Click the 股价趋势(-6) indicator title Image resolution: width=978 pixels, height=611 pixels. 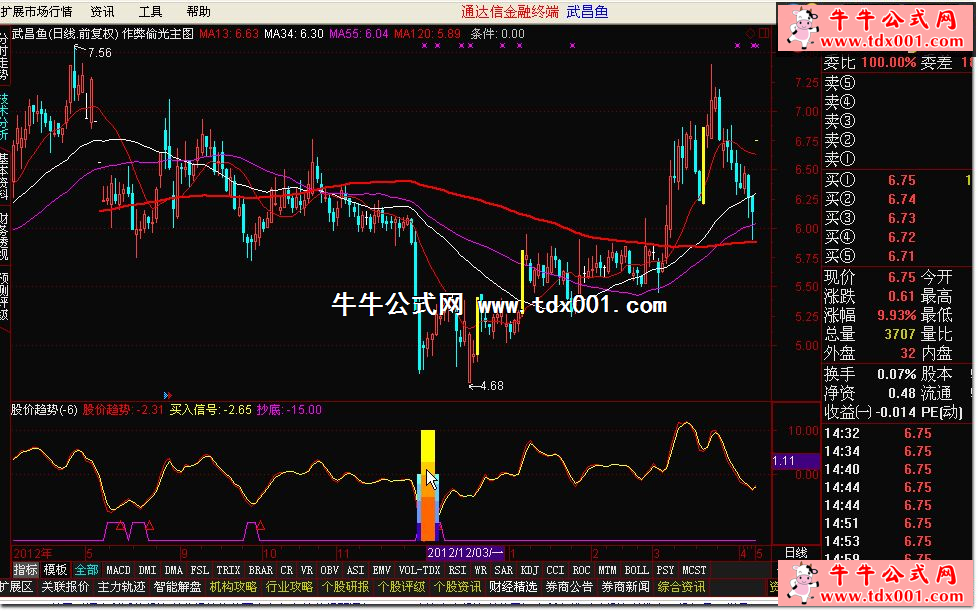click(44, 410)
